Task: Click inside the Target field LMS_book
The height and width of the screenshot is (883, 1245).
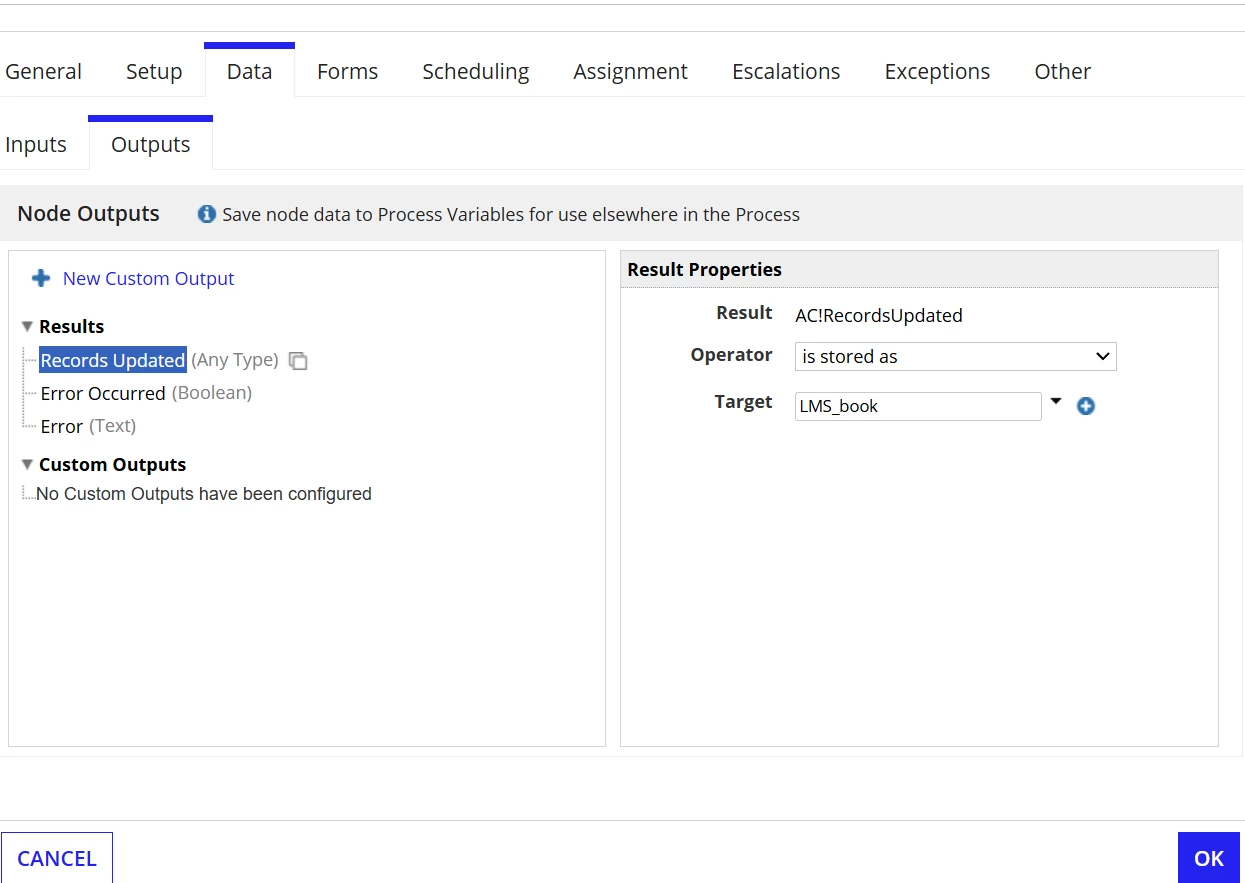Action: click(x=918, y=406)
